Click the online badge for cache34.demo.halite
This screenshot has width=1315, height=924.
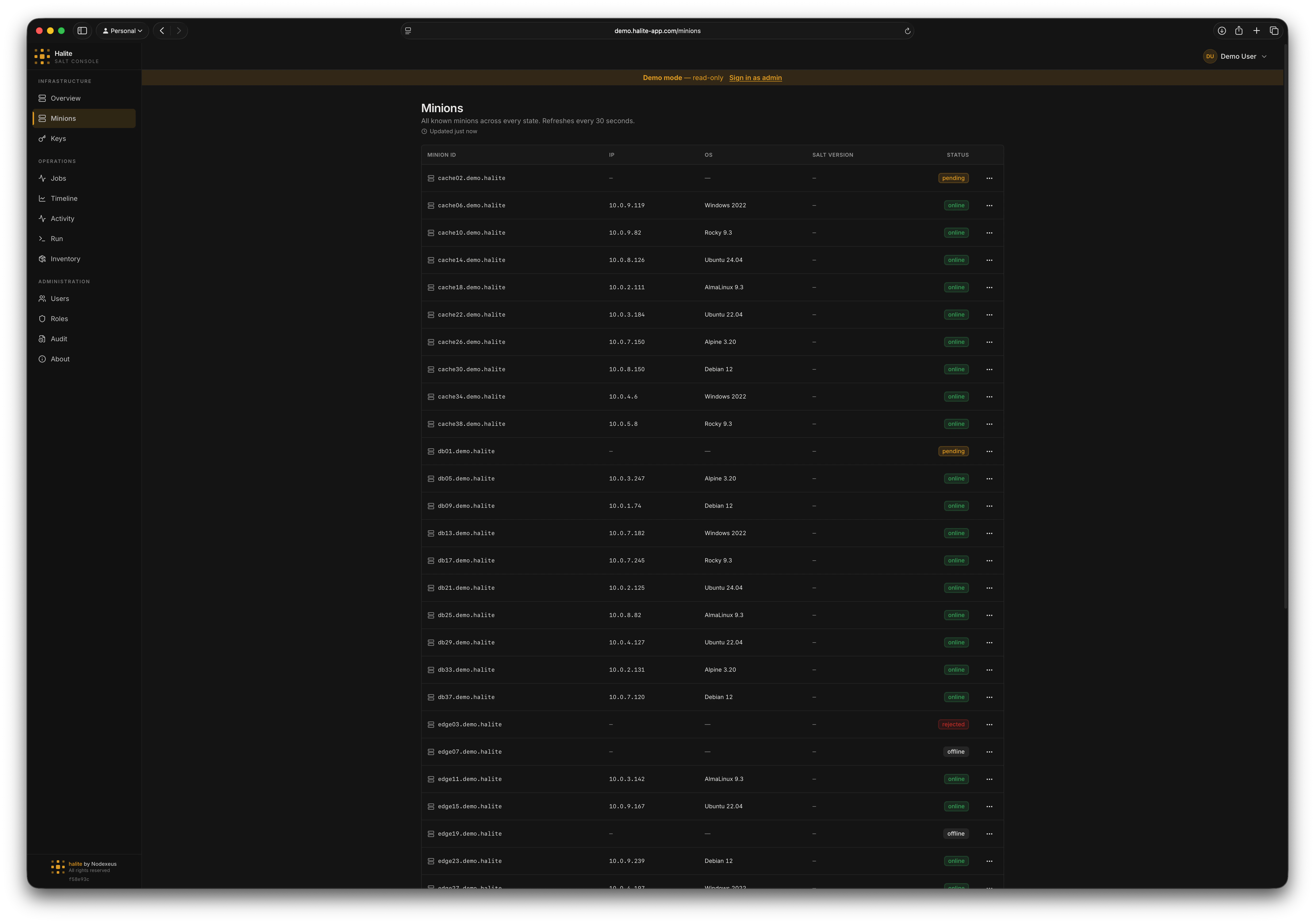click(x=956, y=397)
